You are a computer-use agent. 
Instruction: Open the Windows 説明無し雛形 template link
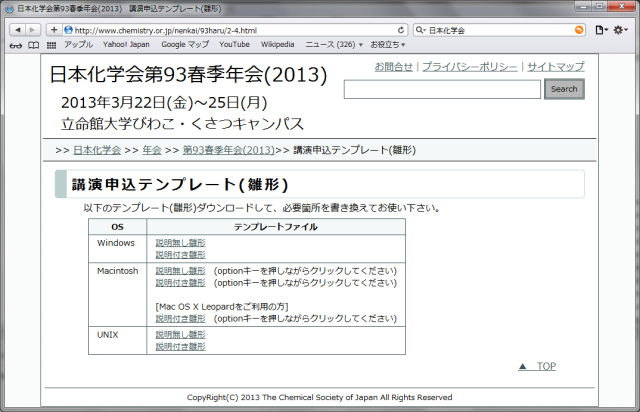pyautogui.click(x=180, y=242)
